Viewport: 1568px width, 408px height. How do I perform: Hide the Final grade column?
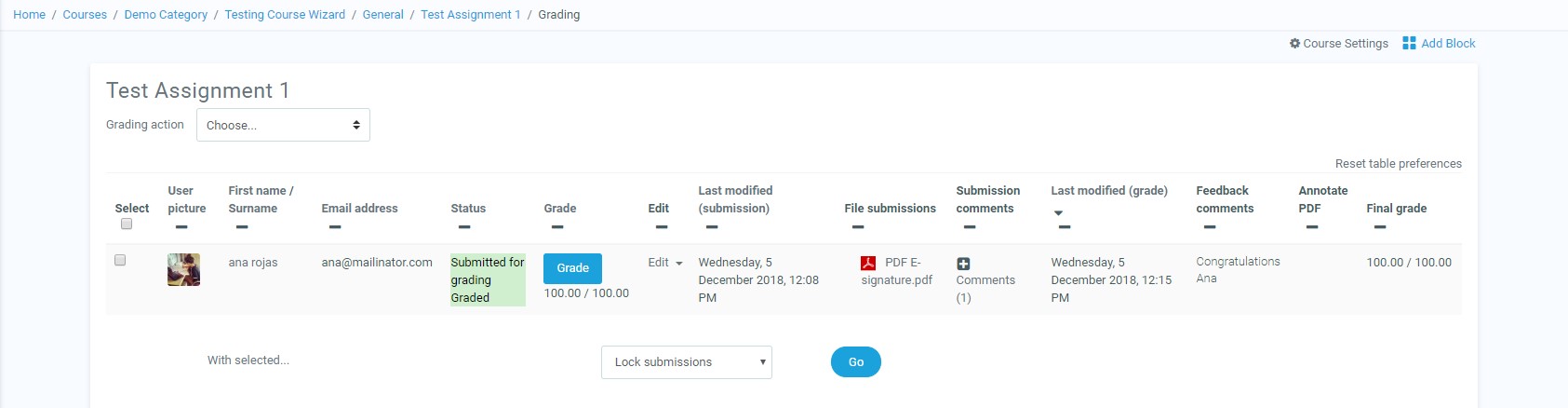pos(1380,227)
